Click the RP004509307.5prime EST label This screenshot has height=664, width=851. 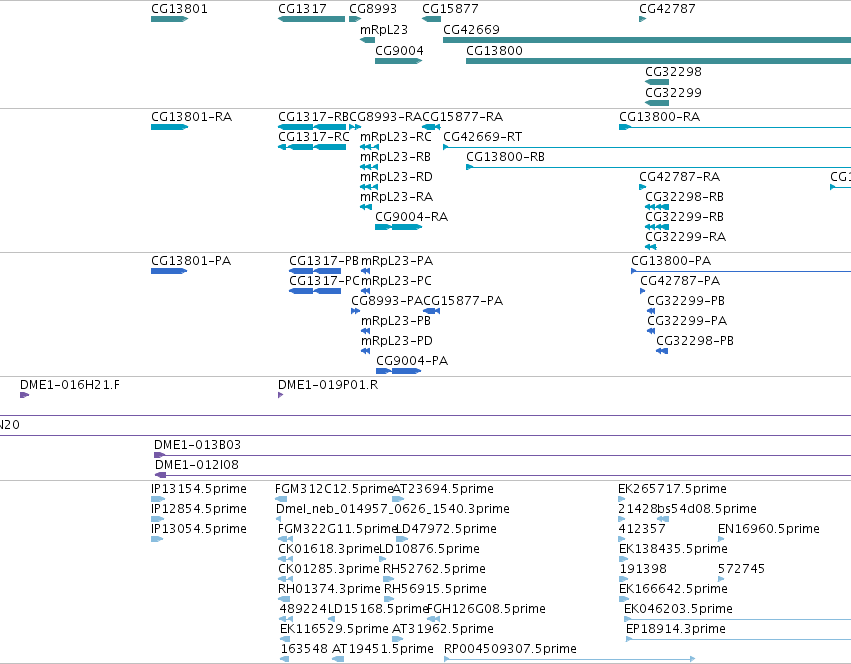pyautogui.click(x=510, y=649)
